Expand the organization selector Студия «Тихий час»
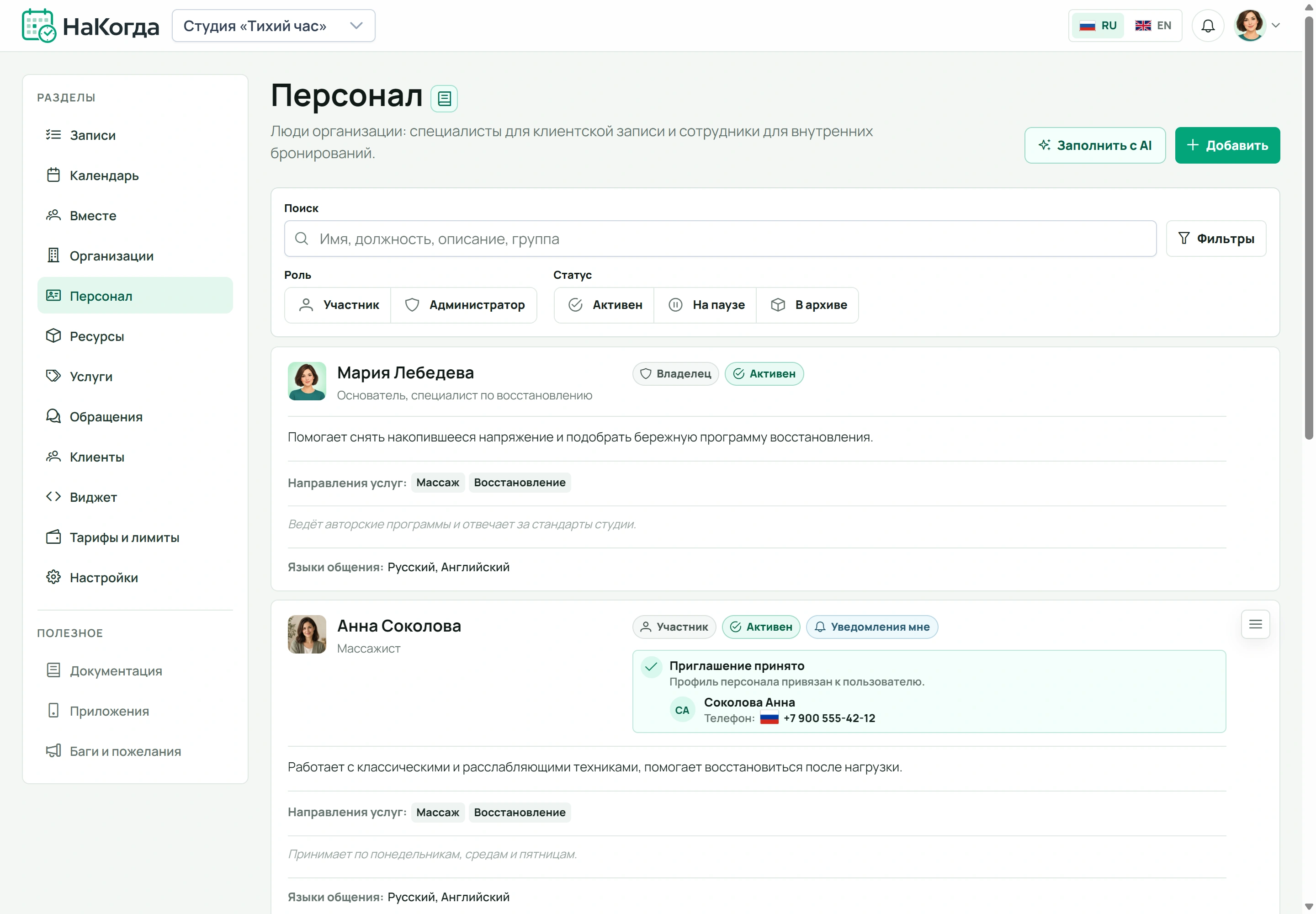The width and height of the screenshot is (1316, 914). coord(274,26)
